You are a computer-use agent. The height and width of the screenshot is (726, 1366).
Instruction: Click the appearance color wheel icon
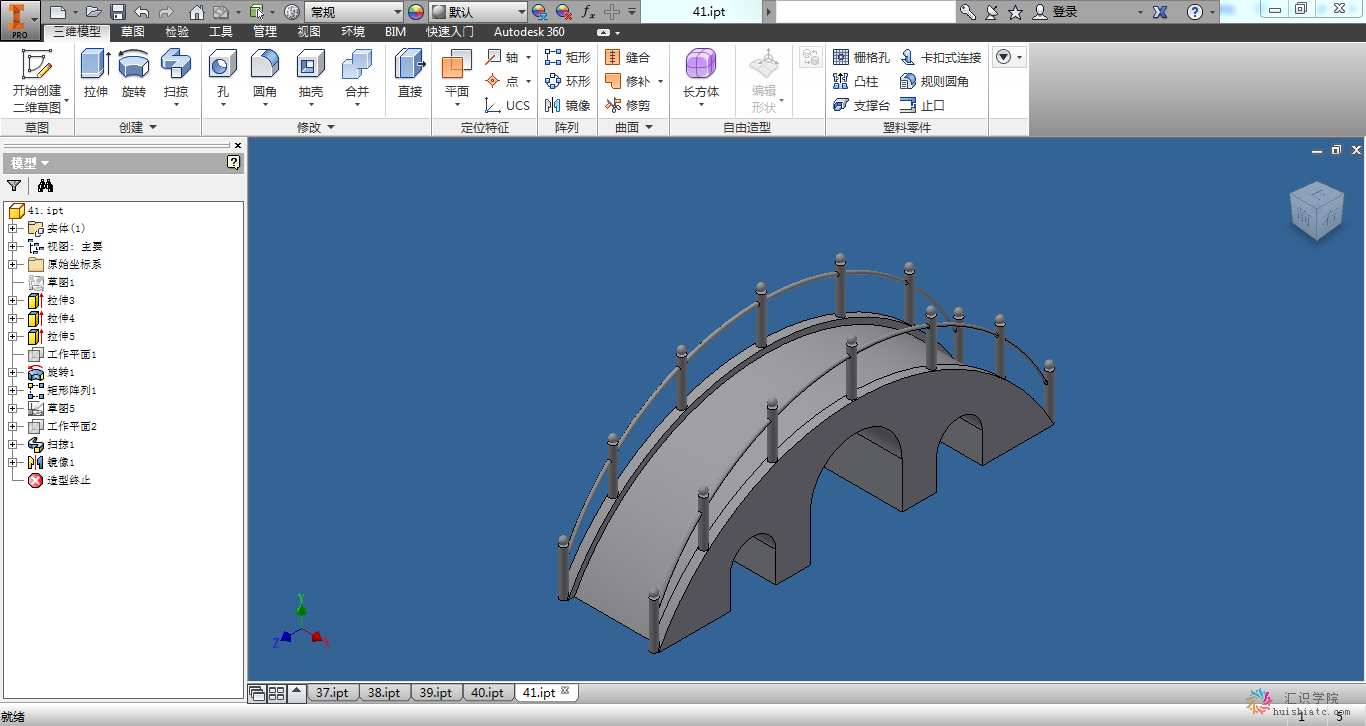point(416,12)
